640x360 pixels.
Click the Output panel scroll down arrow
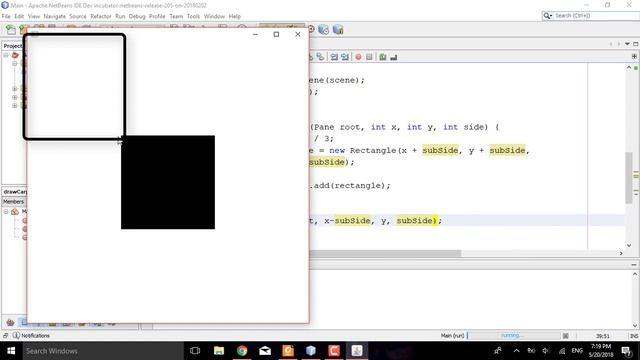coord(635,326)
